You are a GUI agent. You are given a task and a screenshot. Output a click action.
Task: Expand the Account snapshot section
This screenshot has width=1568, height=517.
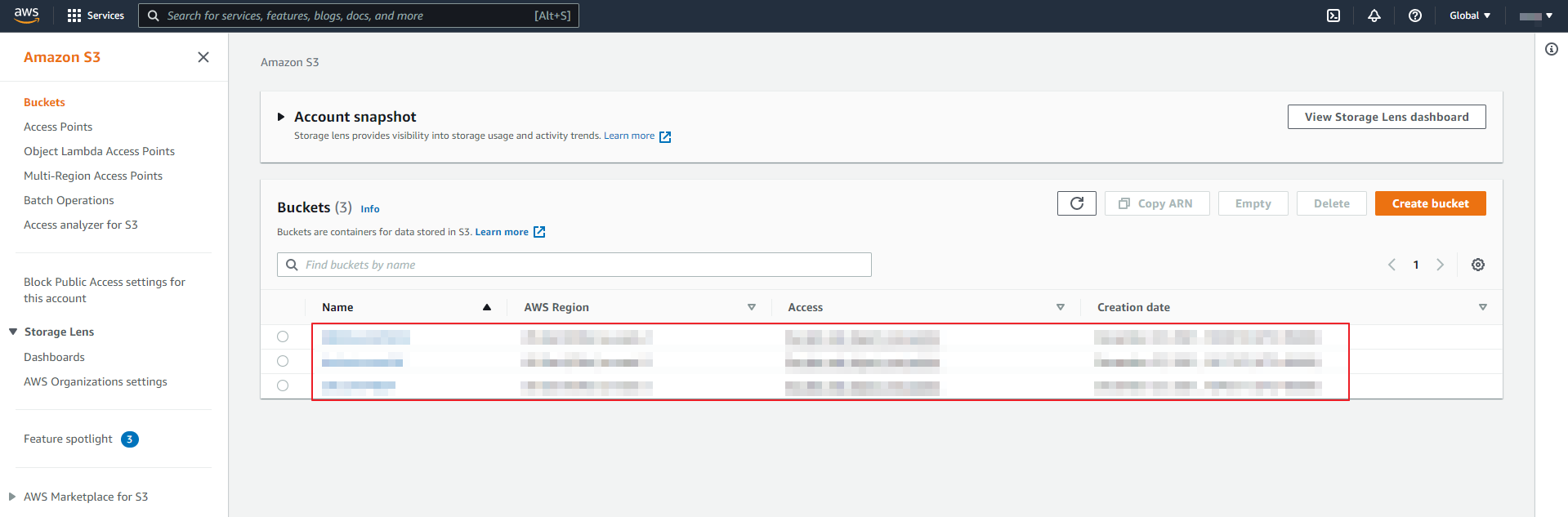(281, 117)
